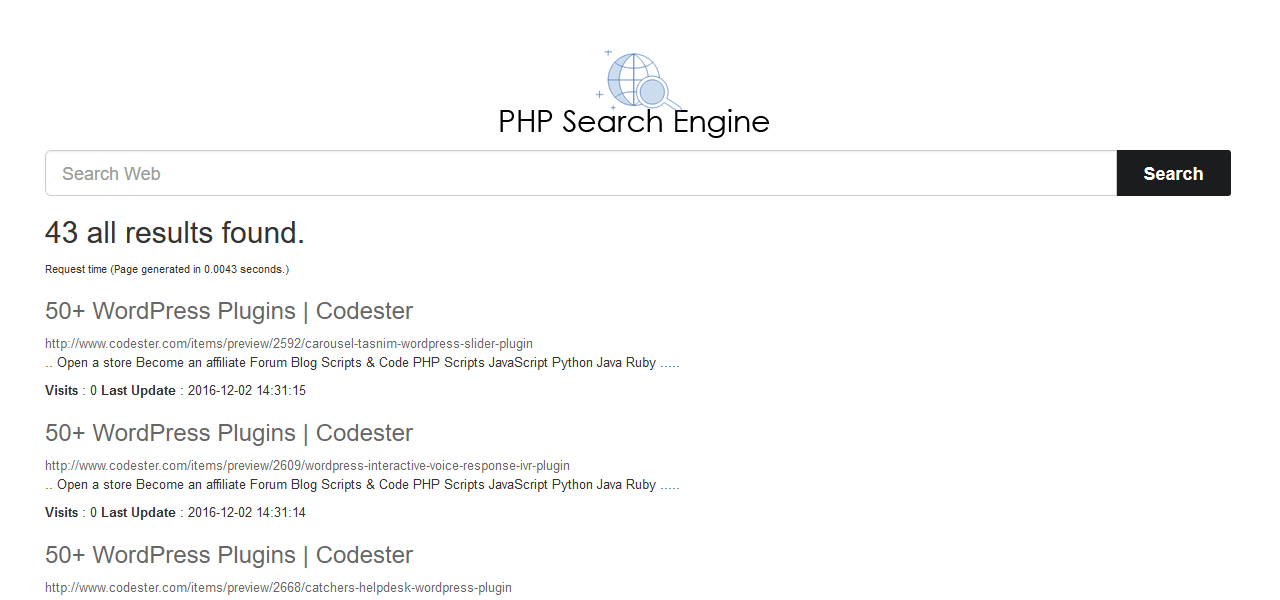Click the page generation request time text
This screenshot has height=600, width=1280.
tap(167, 269)
